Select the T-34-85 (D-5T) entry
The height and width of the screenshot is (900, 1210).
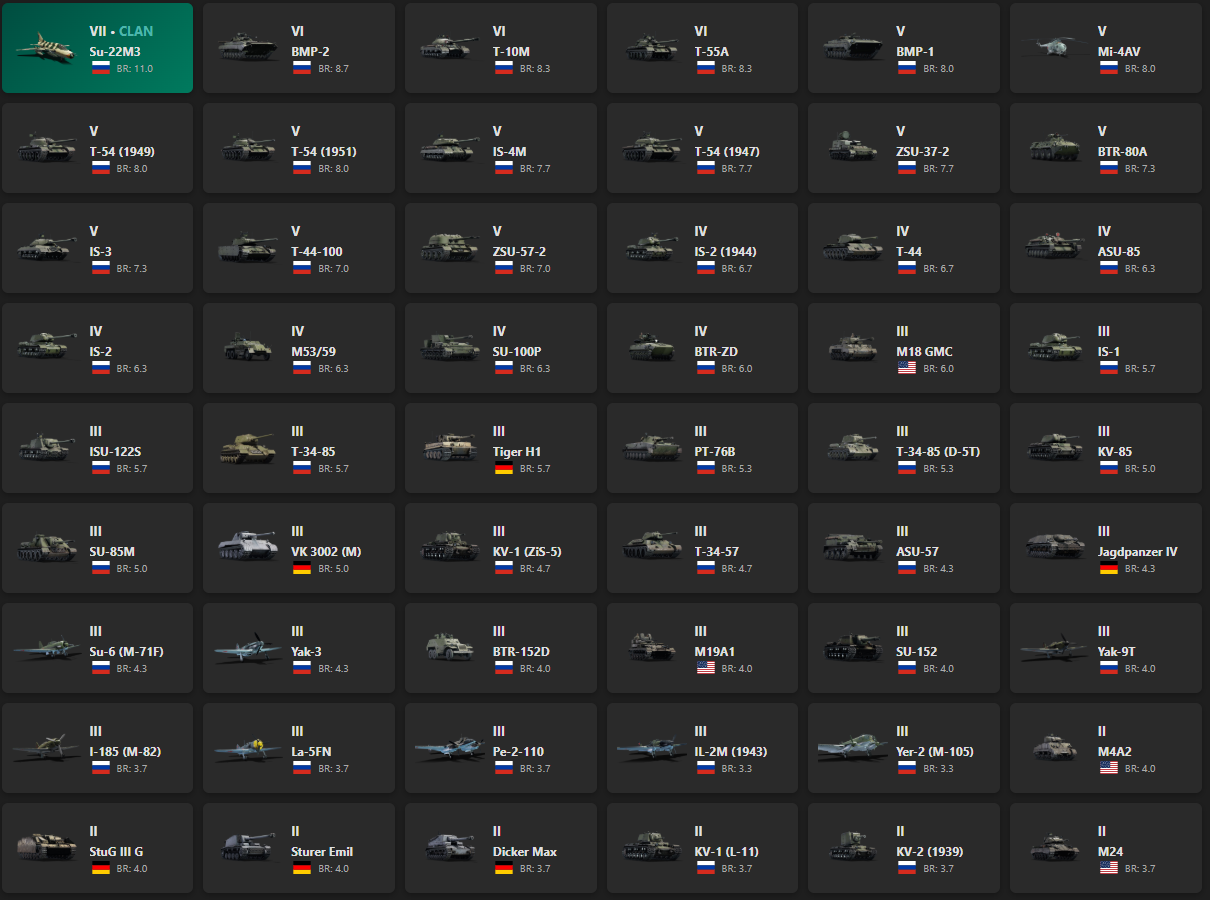point(904,448)
